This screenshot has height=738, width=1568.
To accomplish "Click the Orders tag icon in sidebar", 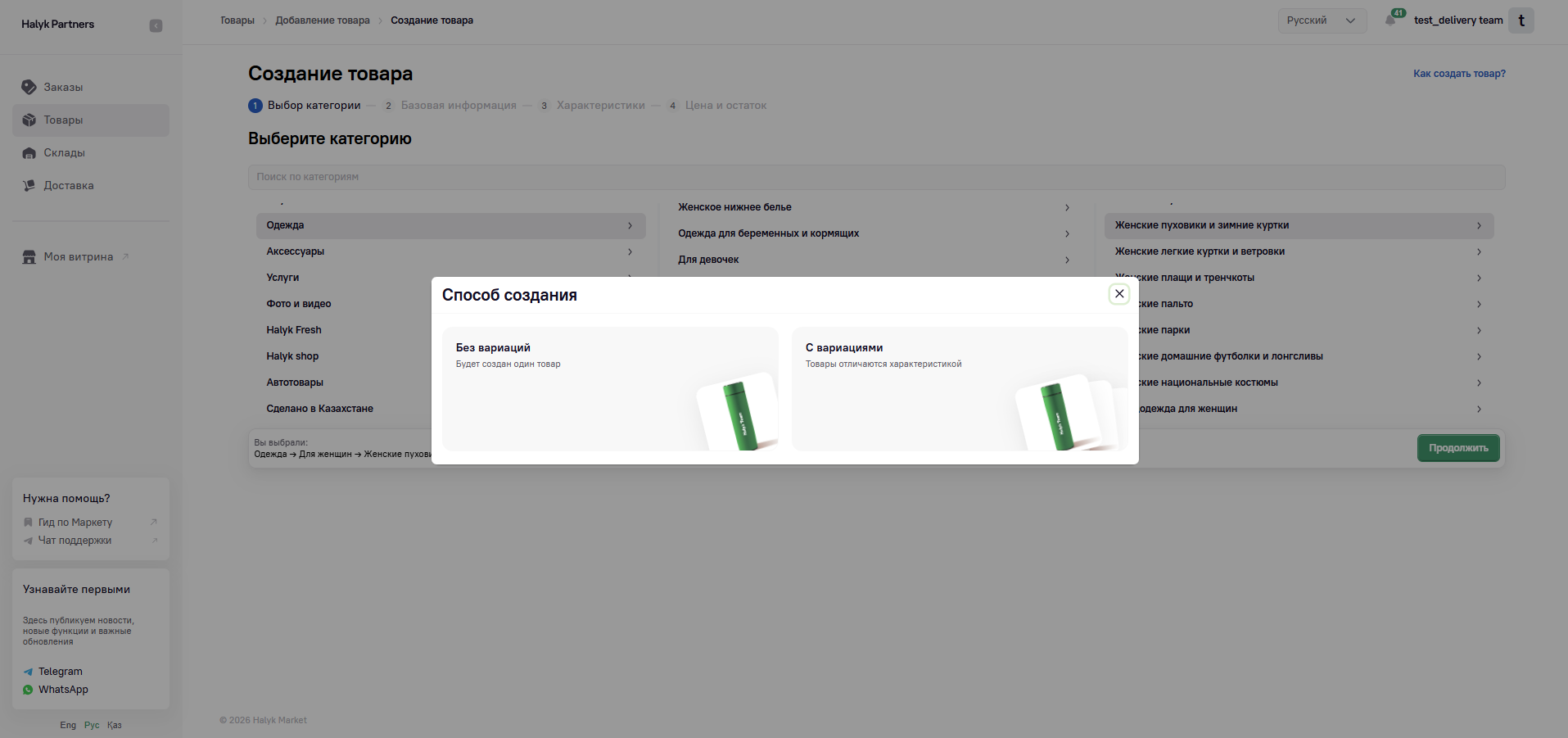I will pos(29,87).
